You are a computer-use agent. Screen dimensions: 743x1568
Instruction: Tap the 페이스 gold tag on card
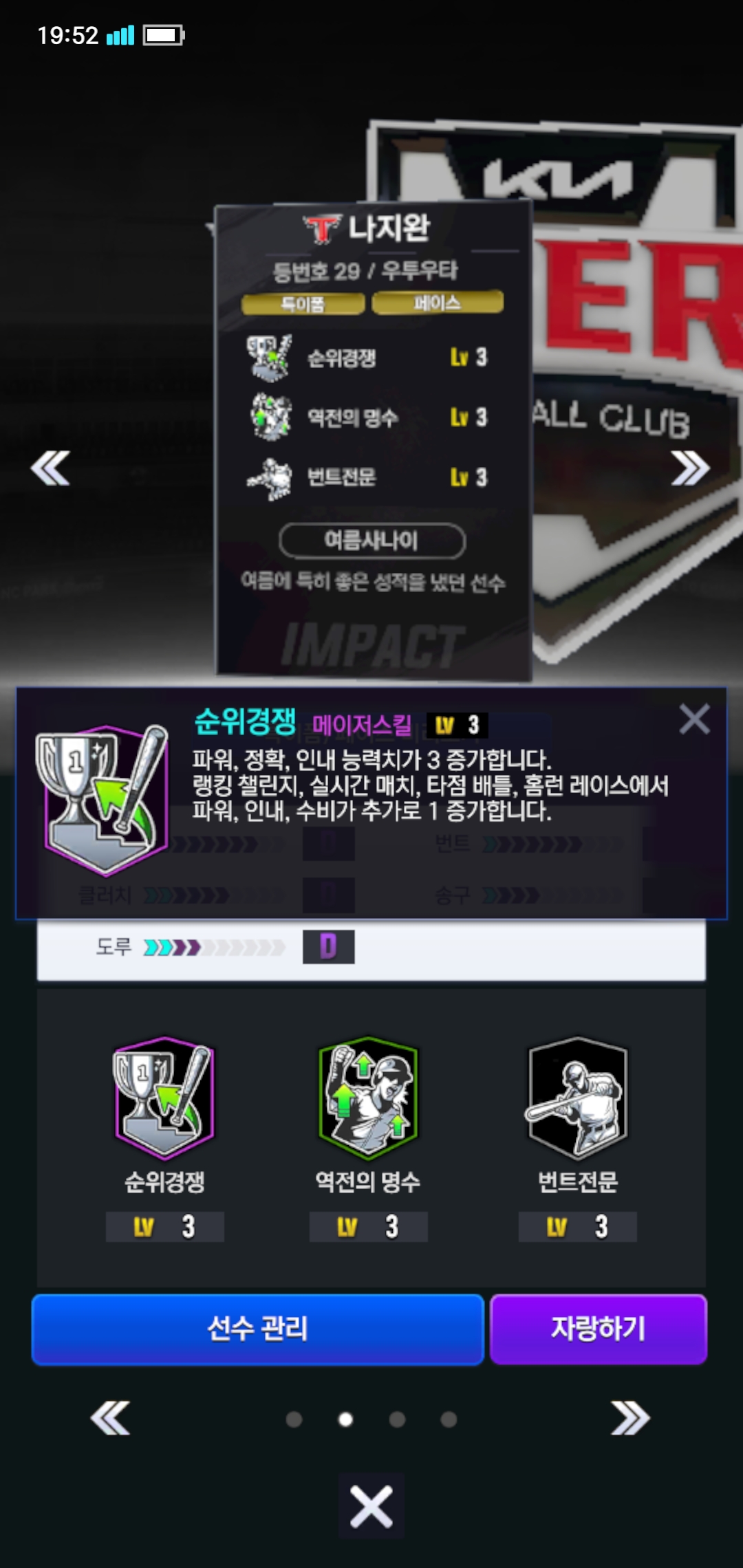(x=438, y=302)
